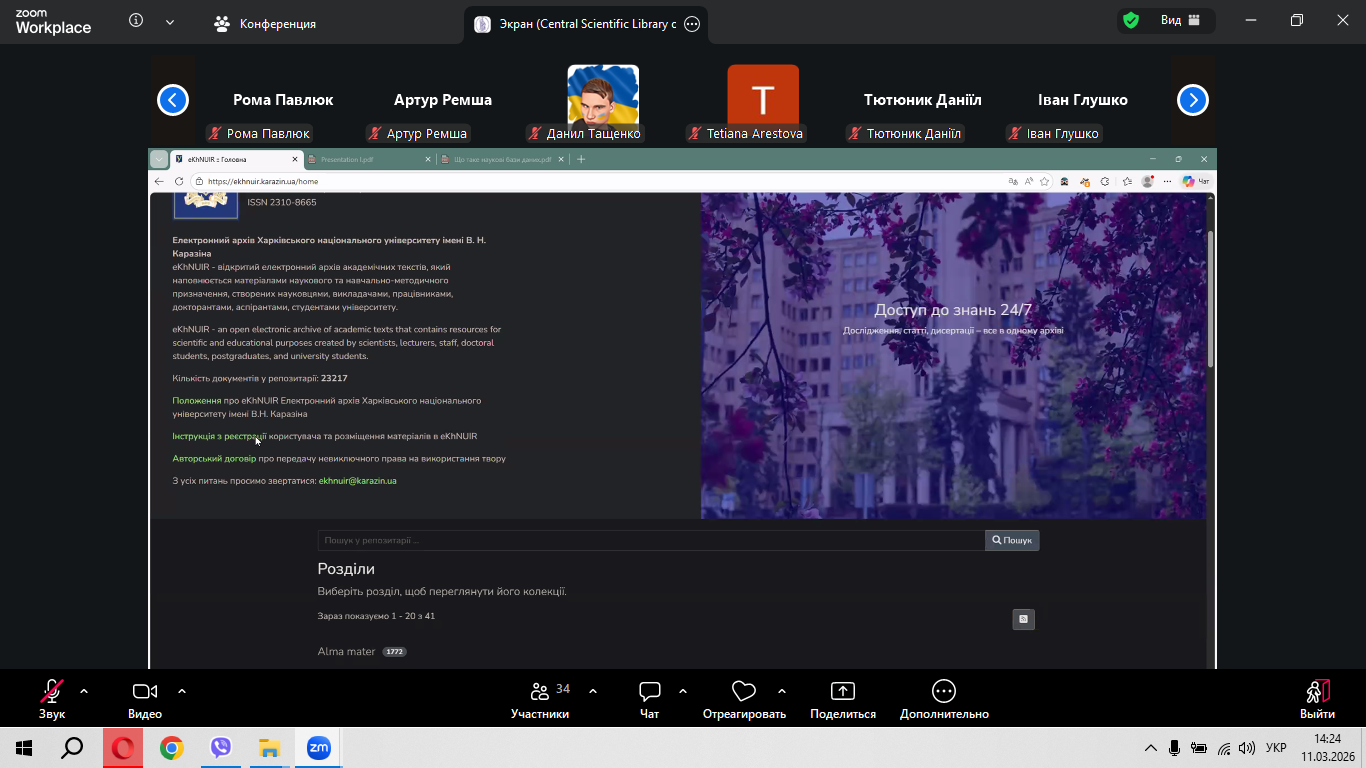The width and height of the screenshot is (1366, 768).
Task: Click Tetiana Arestova's participant thumbnail
Action: tap(762, 100)
